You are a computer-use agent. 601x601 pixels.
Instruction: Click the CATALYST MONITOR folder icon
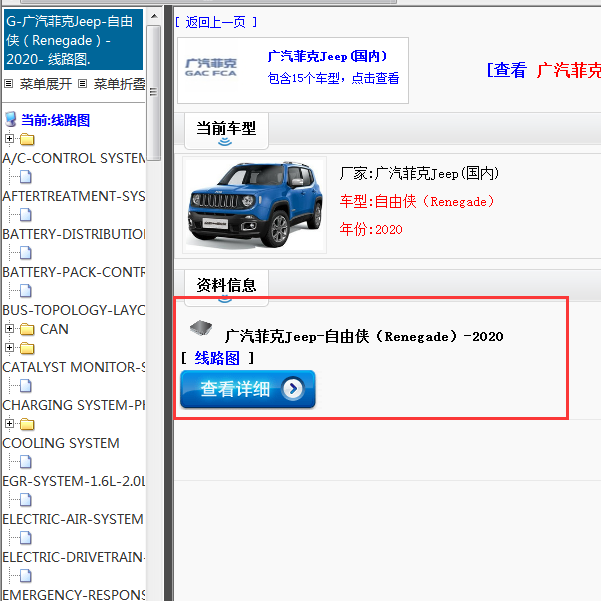coord(27,348)
